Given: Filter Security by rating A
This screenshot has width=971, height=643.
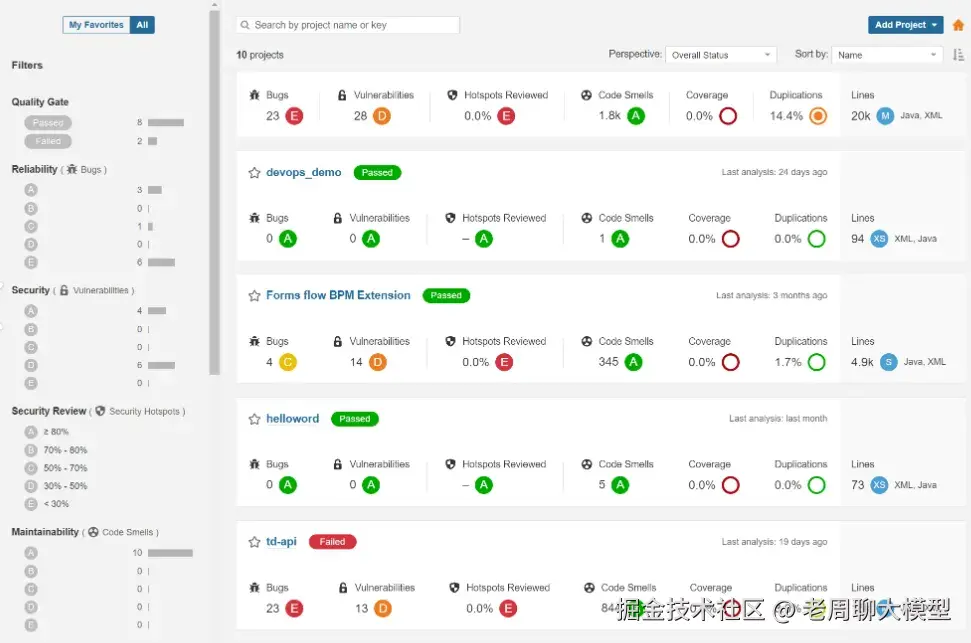Looking at the screenshot, I should click(x=31, y=311).
